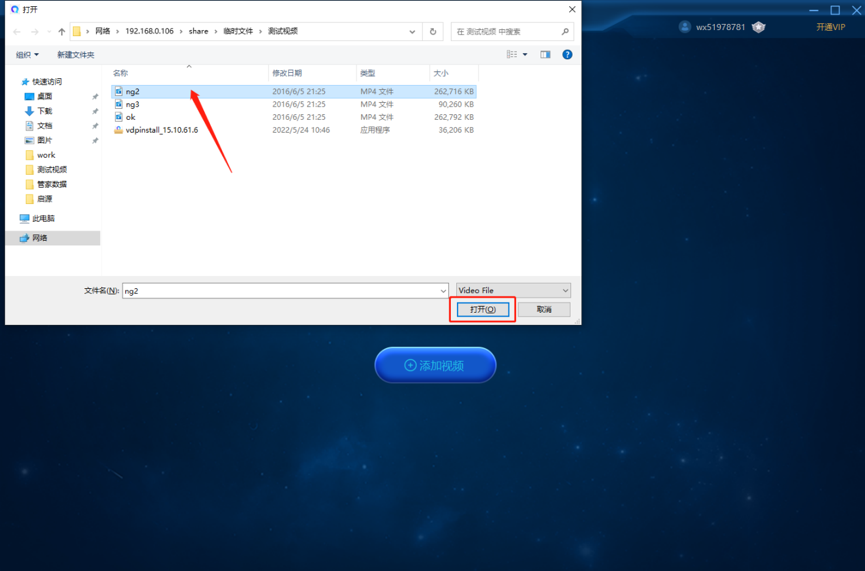Image resolution: width=865 pixels, height=571 pixels.
Task: Open the Video File type dropdown
Action: (x=513, y=290)
